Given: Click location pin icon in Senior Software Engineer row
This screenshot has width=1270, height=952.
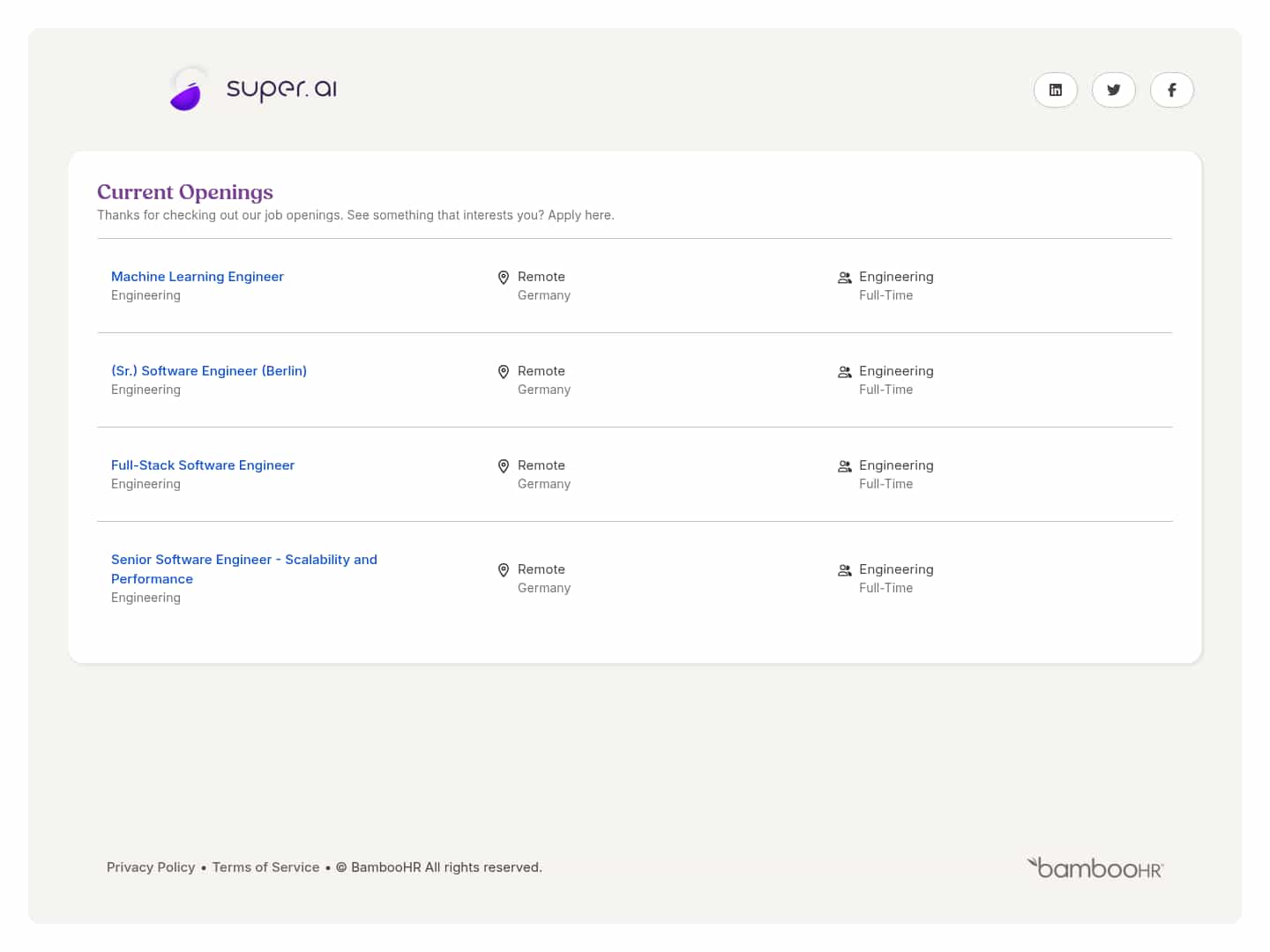Looking at the screenshot, I should pyautogui.click(x=504, y=570).
